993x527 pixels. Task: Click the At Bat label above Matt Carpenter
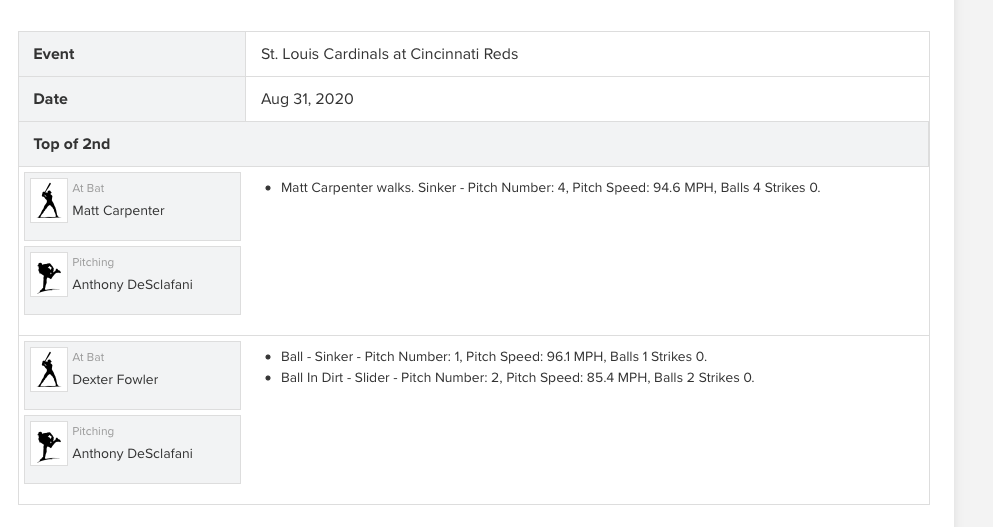point(88,189)
